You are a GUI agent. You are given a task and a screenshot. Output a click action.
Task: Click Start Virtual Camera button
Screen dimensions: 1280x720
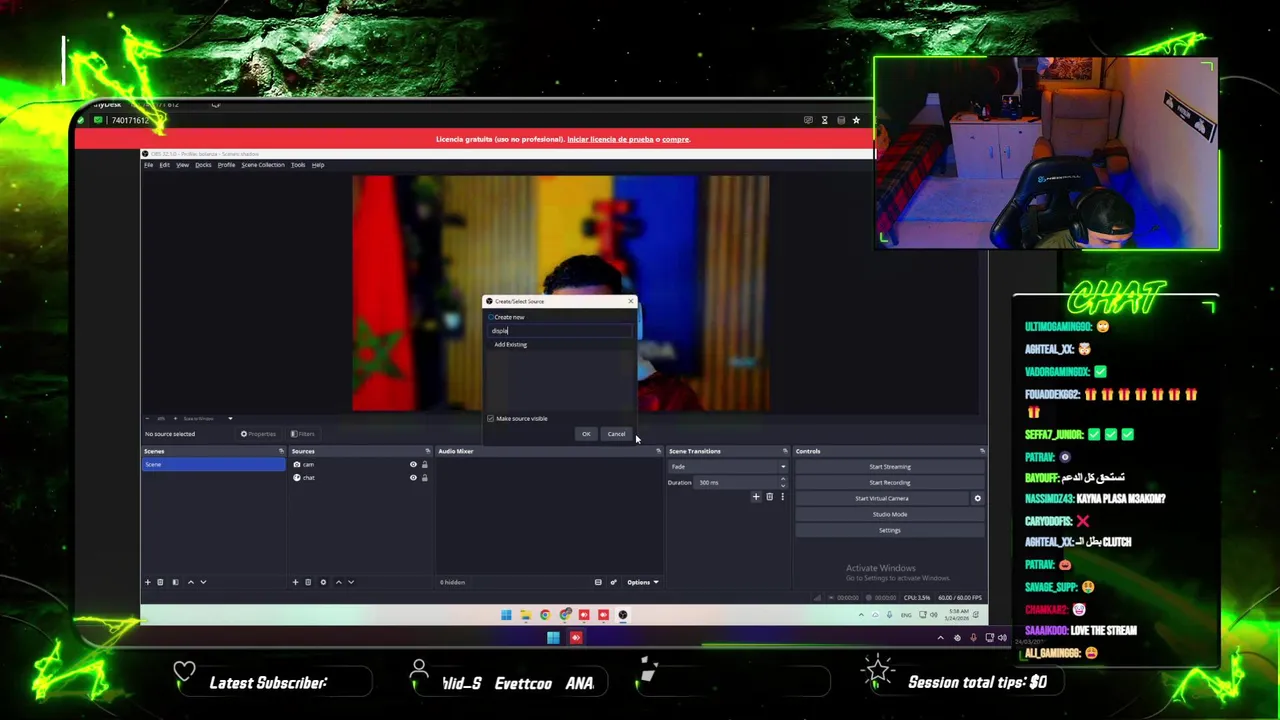(x=882, y=499)
